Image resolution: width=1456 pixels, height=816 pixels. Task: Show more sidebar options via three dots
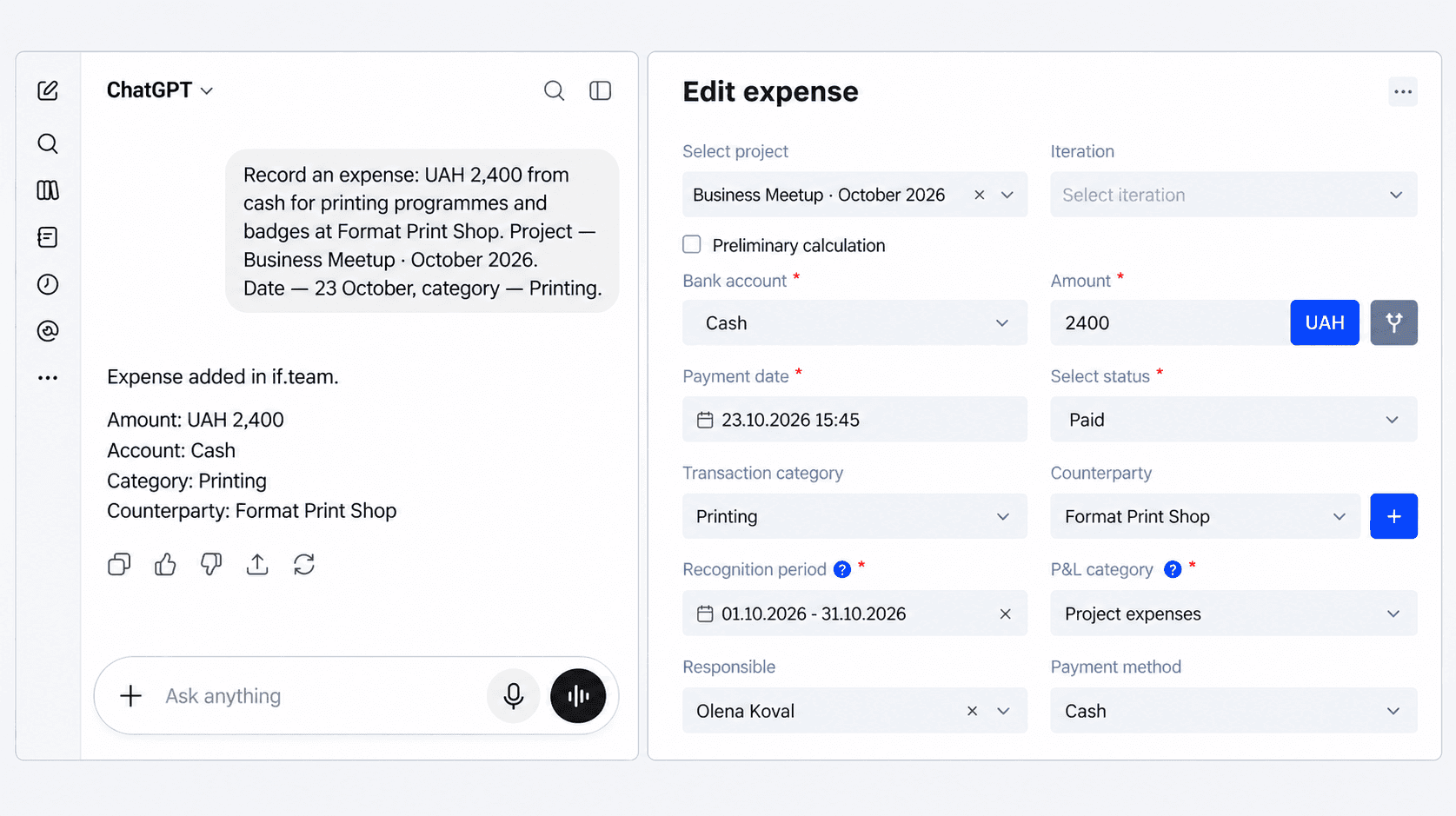(x=48, y=378)
